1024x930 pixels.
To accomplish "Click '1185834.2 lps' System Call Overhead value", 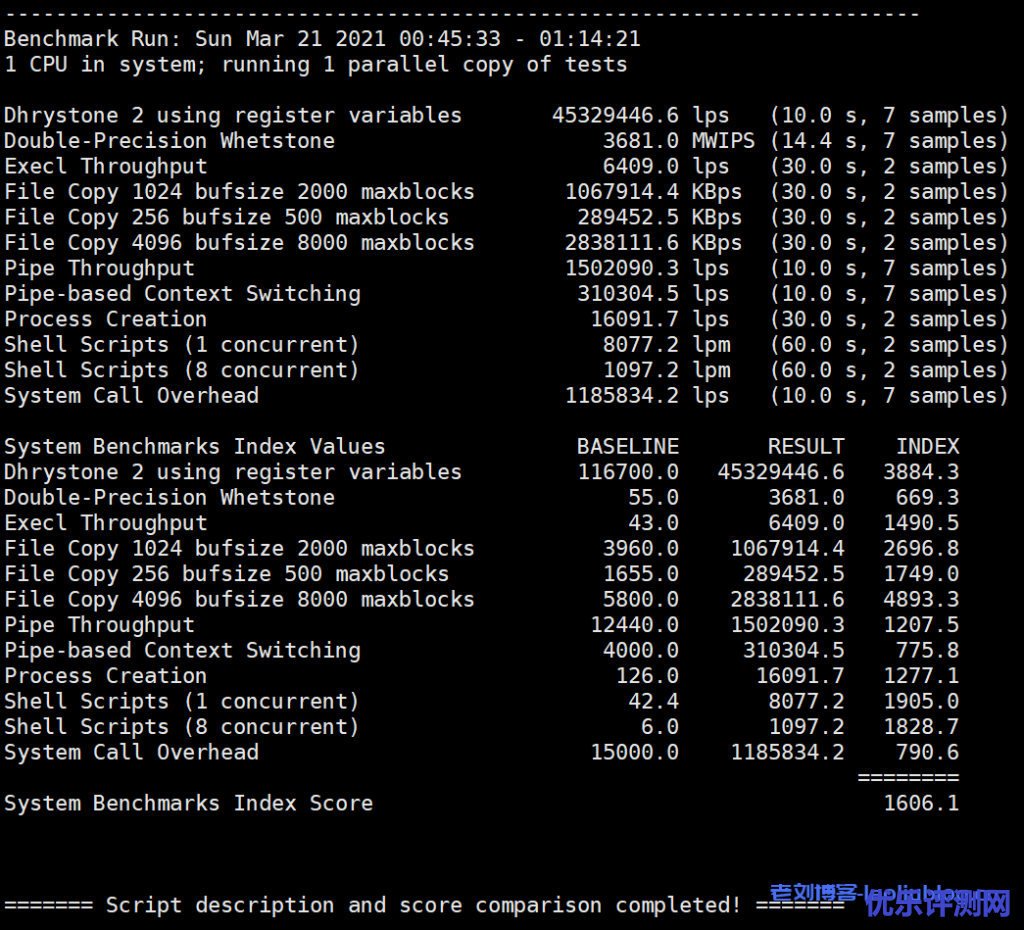I will 647,396.
